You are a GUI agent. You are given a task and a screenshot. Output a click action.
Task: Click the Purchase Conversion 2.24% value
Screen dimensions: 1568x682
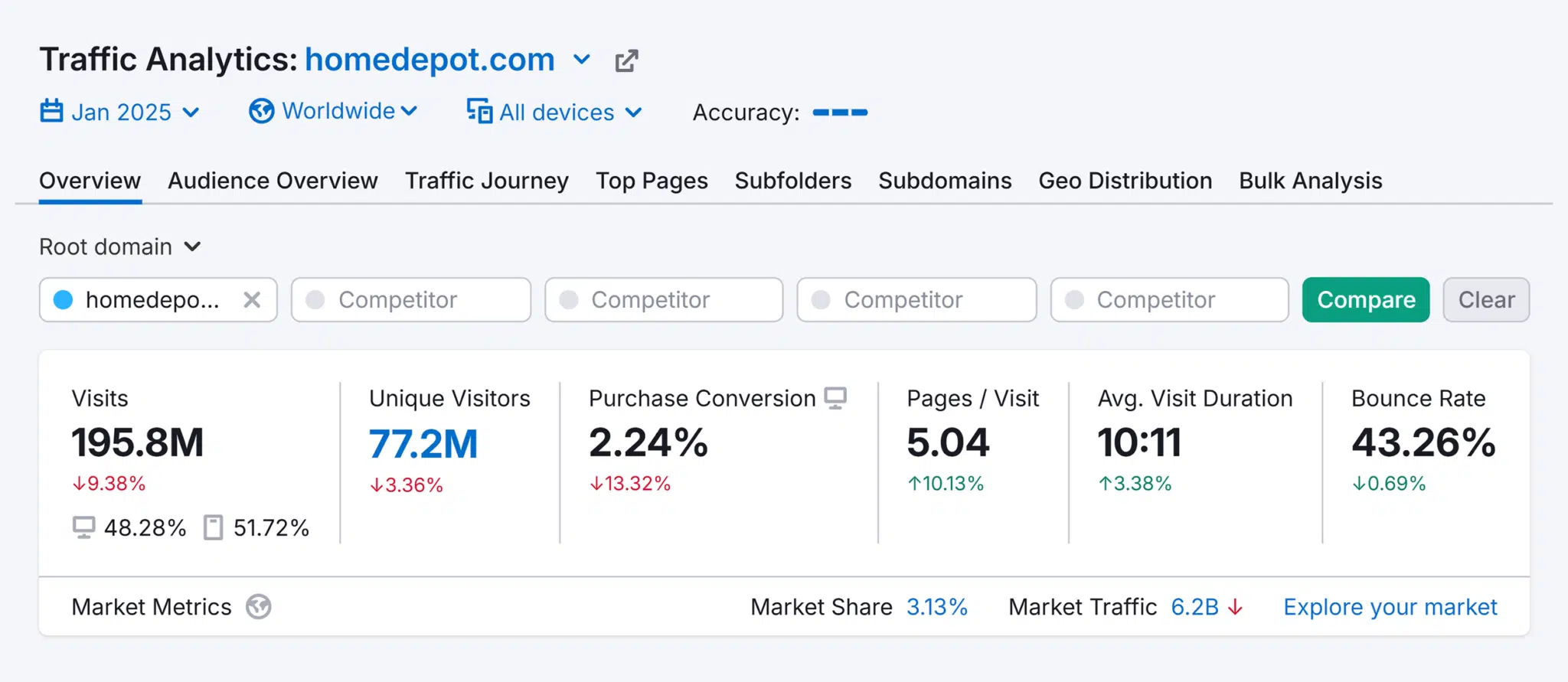point(648,442)
